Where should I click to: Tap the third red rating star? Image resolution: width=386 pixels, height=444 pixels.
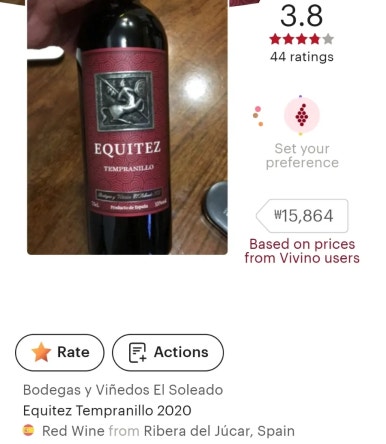(302, 39)
